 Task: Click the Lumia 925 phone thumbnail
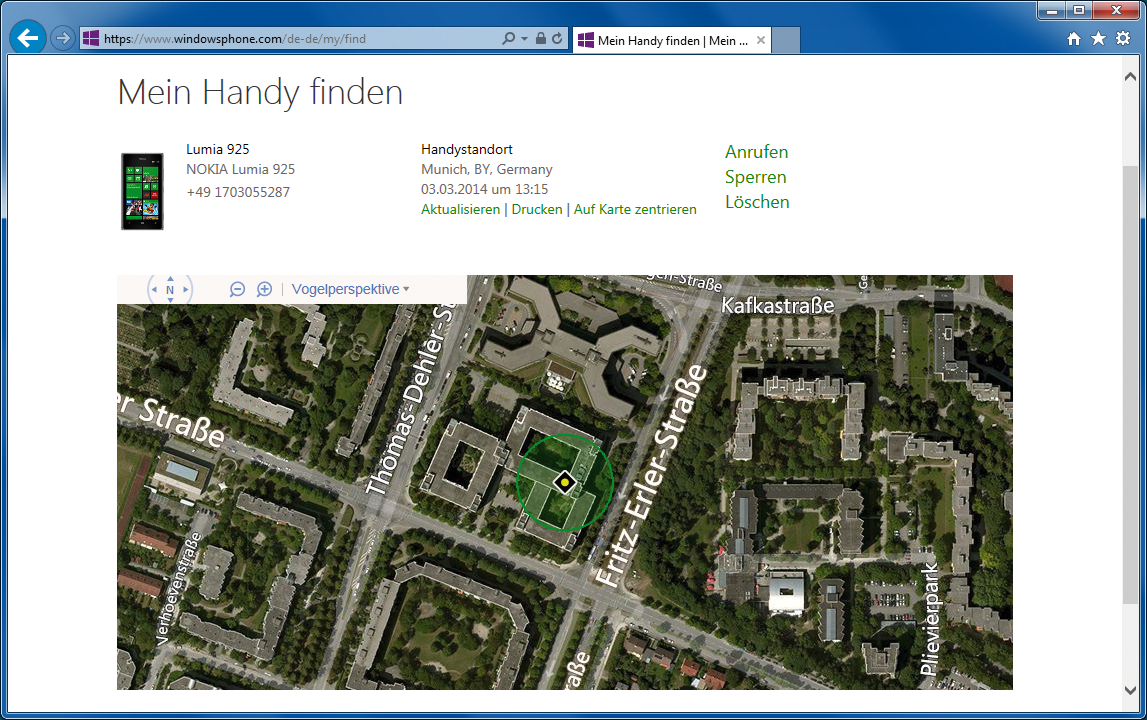tap(142, 191)
